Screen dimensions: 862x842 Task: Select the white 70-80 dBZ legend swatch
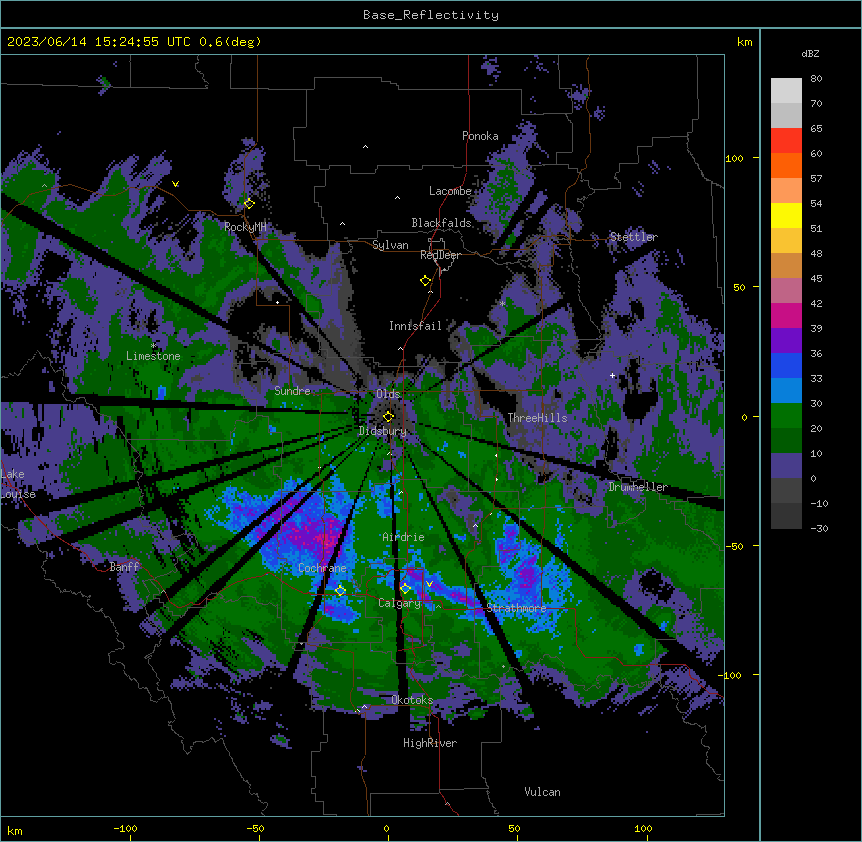click(x=786, y=91)
